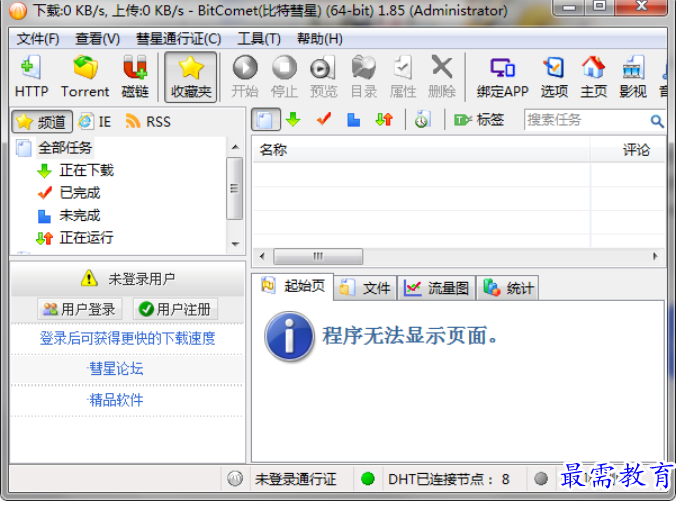Click the 搜索任务 search field
The width and height of the screenshot is (682, 507).
(587, 120)
